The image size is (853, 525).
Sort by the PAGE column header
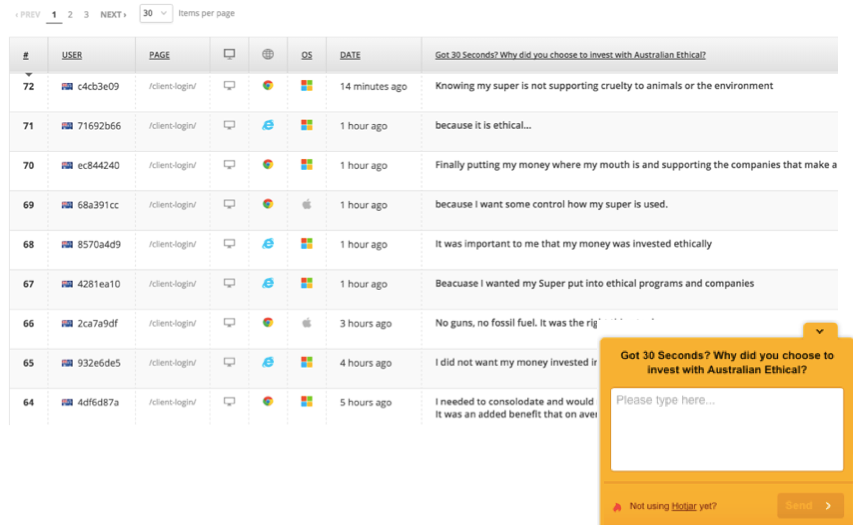pyautogui.click(x=159, y=55)
